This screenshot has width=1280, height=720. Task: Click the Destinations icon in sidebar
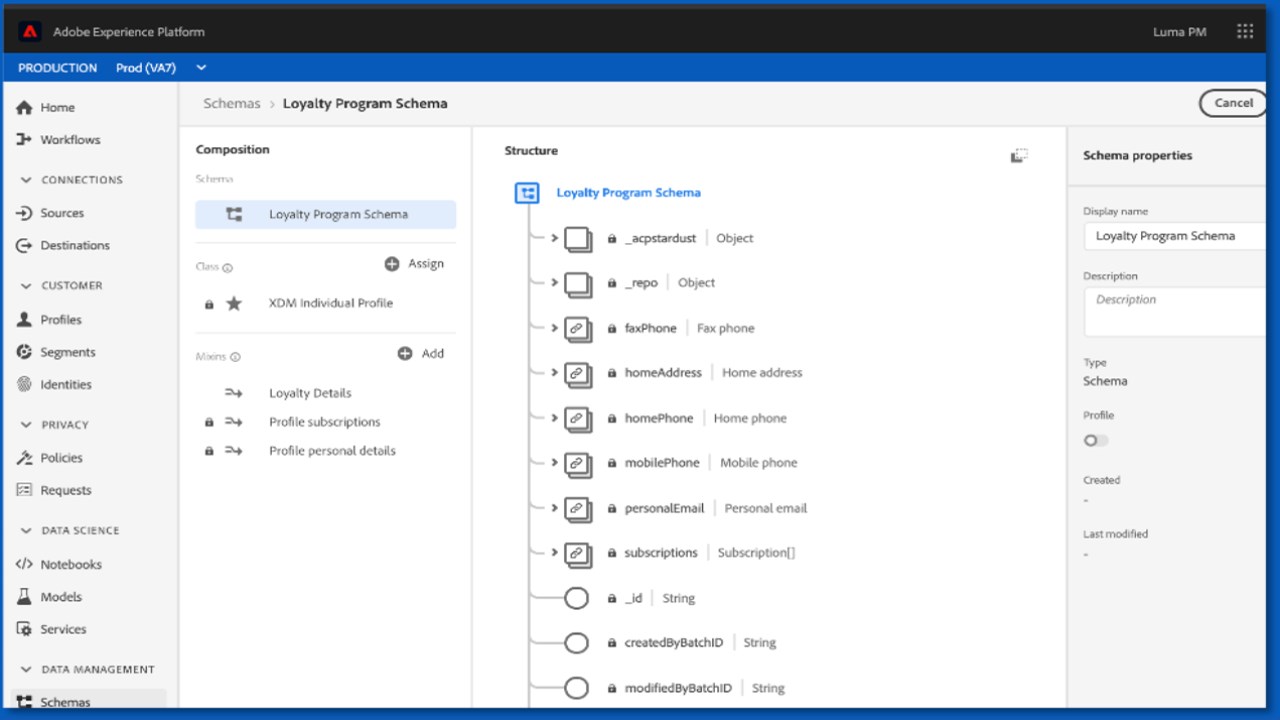coord(25,245)
